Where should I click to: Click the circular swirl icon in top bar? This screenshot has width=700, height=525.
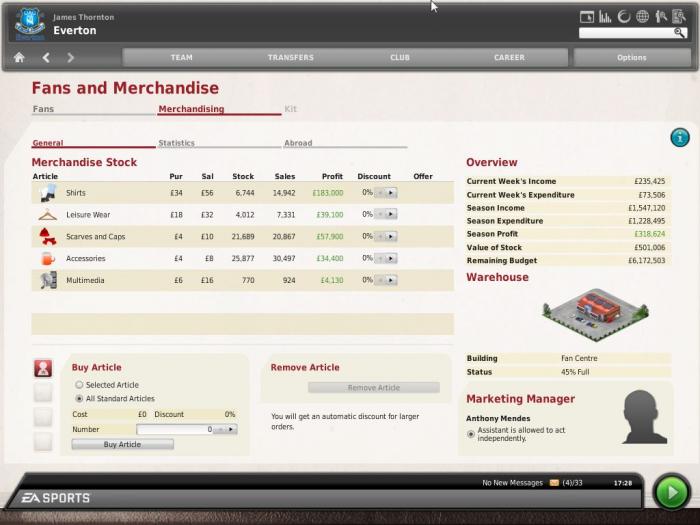624,17
